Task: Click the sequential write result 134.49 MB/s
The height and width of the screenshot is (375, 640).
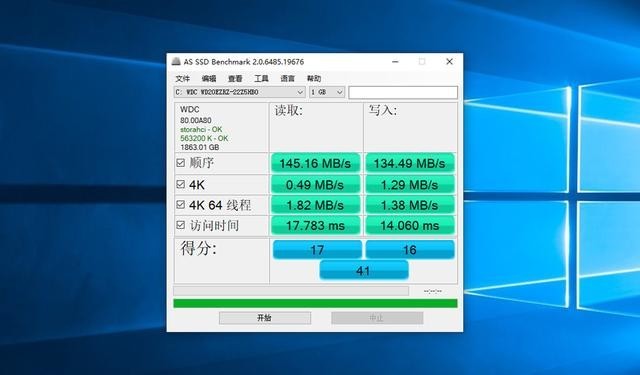Action: [x=409, y=163]
